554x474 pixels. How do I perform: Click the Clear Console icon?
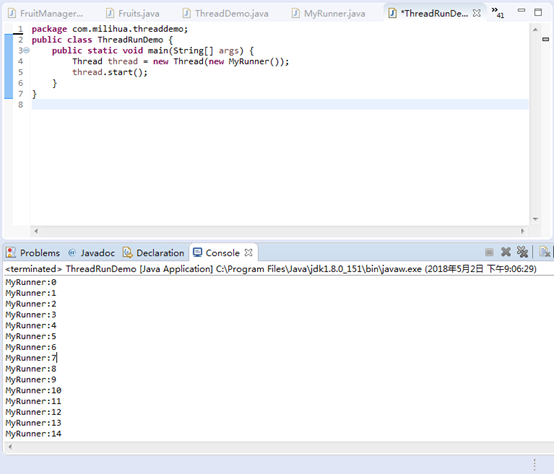point(544,252)
